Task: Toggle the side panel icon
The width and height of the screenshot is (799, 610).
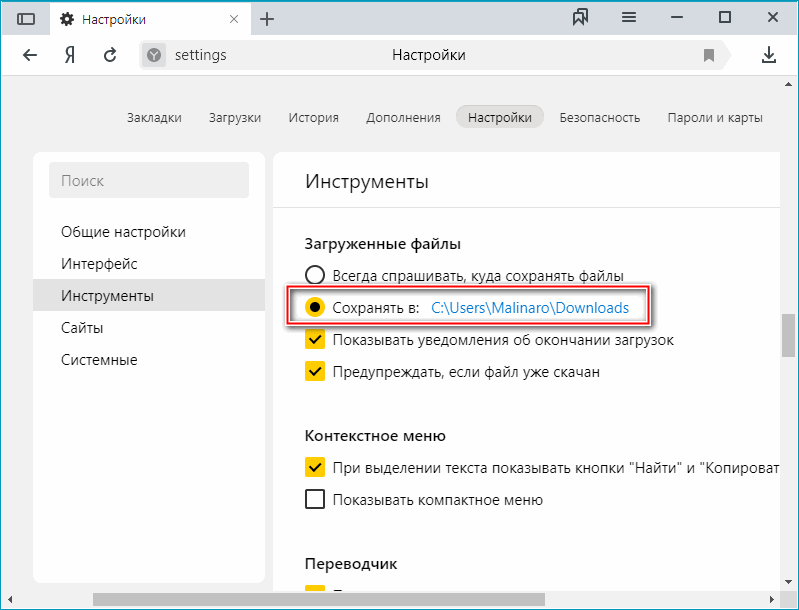Action: pos(25,19)
